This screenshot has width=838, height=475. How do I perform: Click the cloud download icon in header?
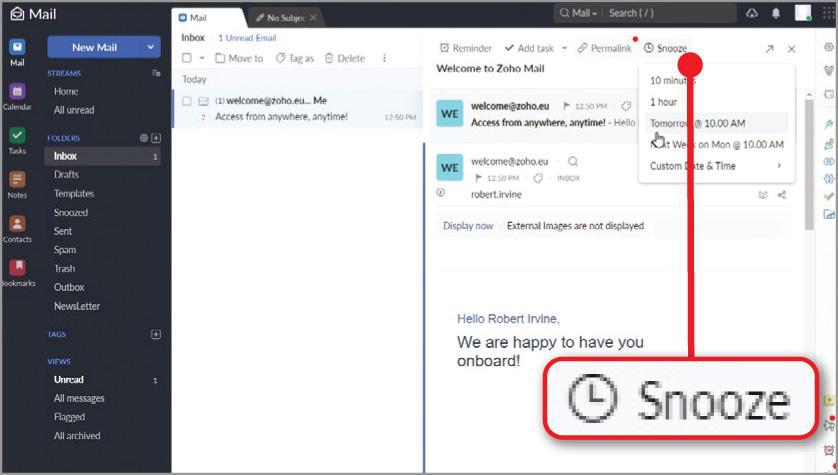(752, 13)
